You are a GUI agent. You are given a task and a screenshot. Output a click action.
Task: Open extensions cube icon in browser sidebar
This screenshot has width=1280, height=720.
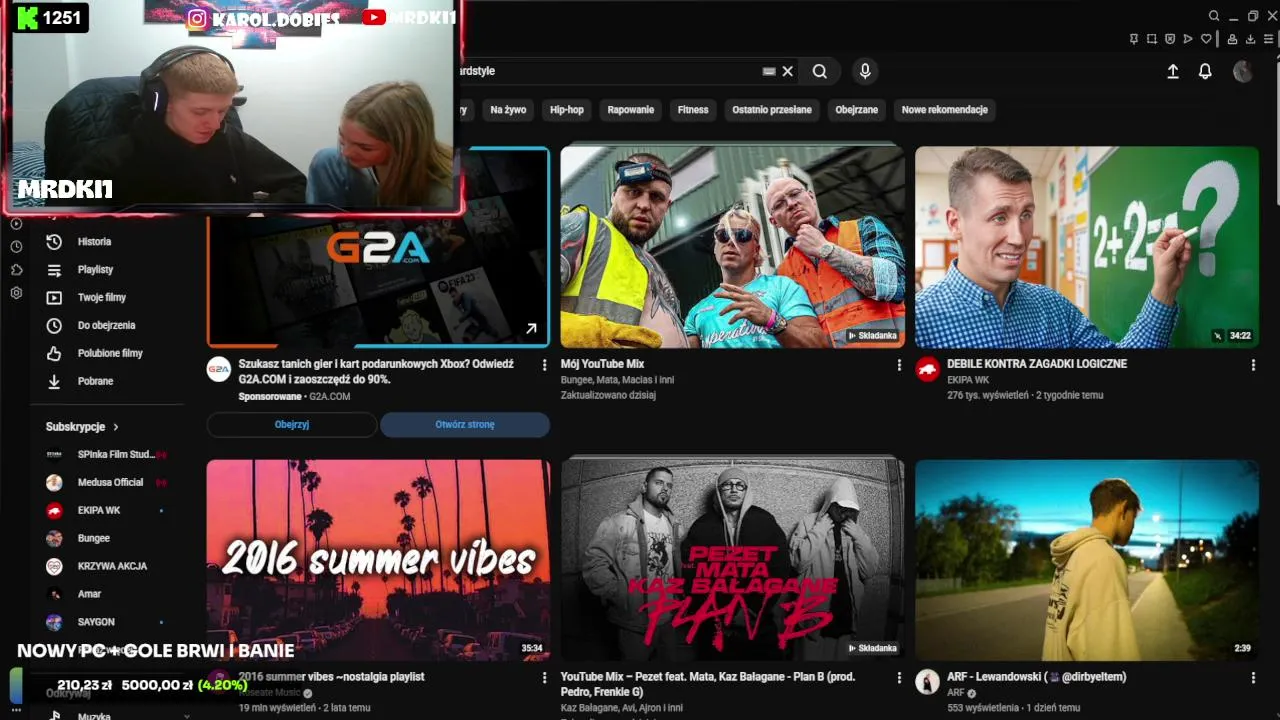(16, 270)
